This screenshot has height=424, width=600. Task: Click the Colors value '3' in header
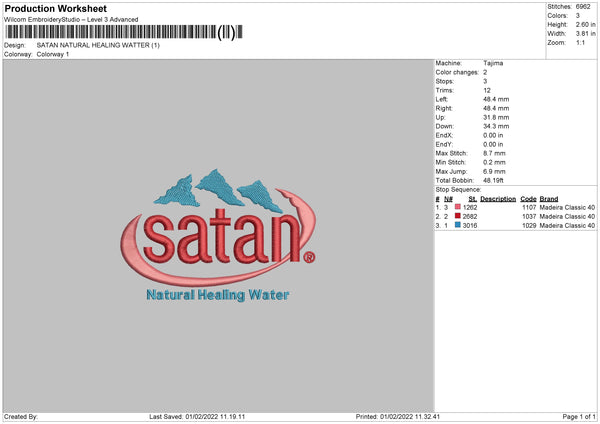[577, 16]
